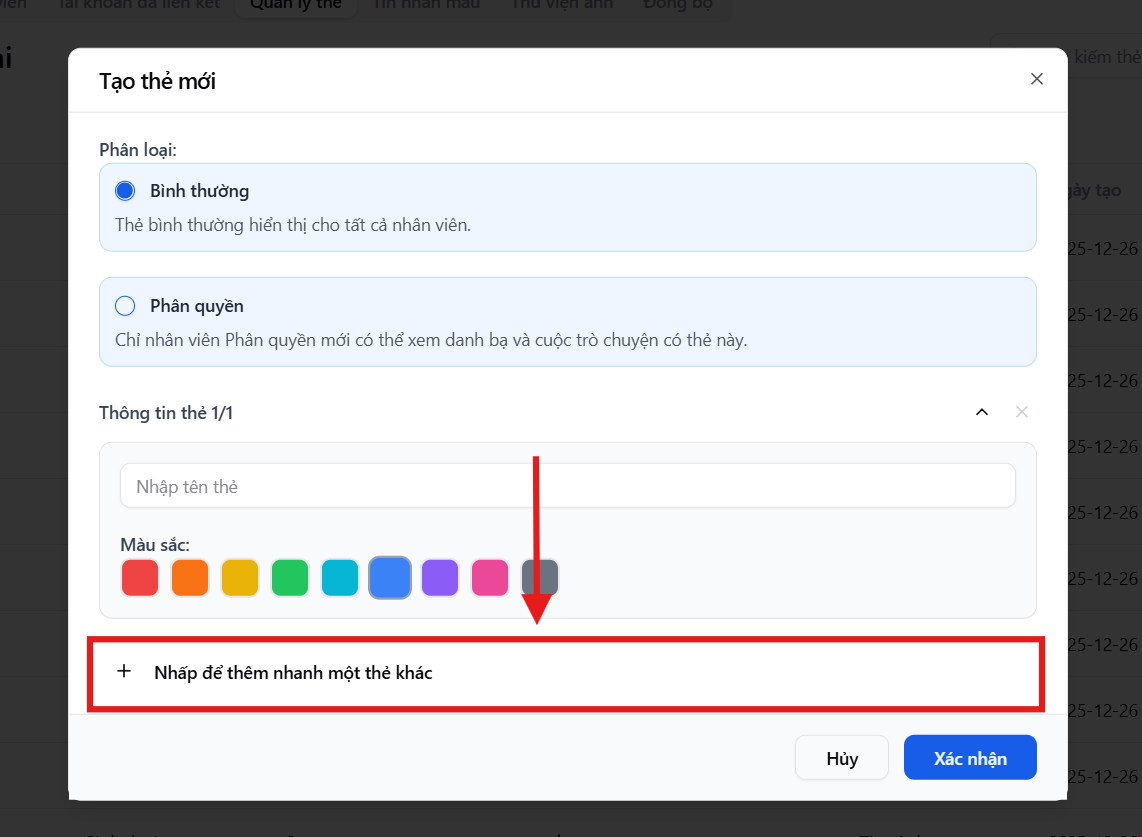Focus the Nhập tên thẻ input field
This screenshot has height=837, width=1142.
(x=567, y=486)
